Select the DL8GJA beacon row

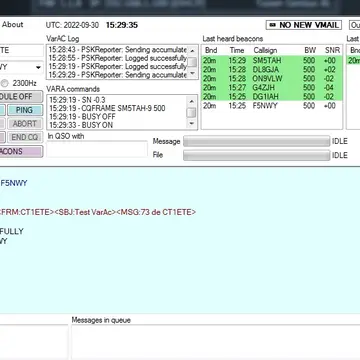tap(272, 70)
